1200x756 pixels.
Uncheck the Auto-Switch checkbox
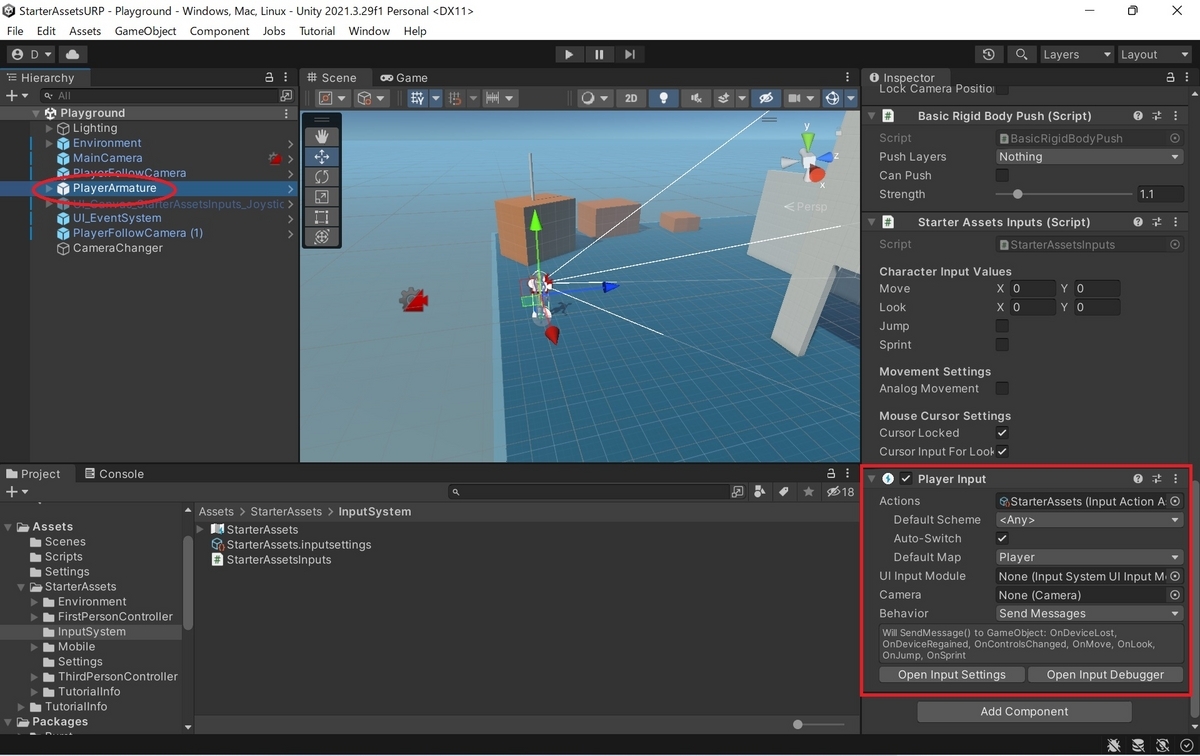(x=1002, y=538)
